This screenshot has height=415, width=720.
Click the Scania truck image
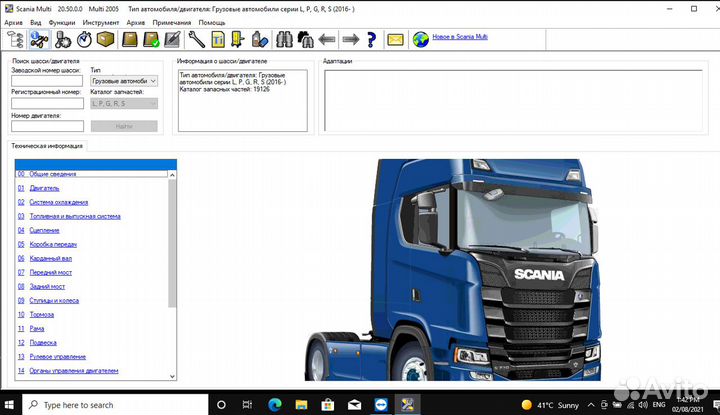tap(453, 270)
